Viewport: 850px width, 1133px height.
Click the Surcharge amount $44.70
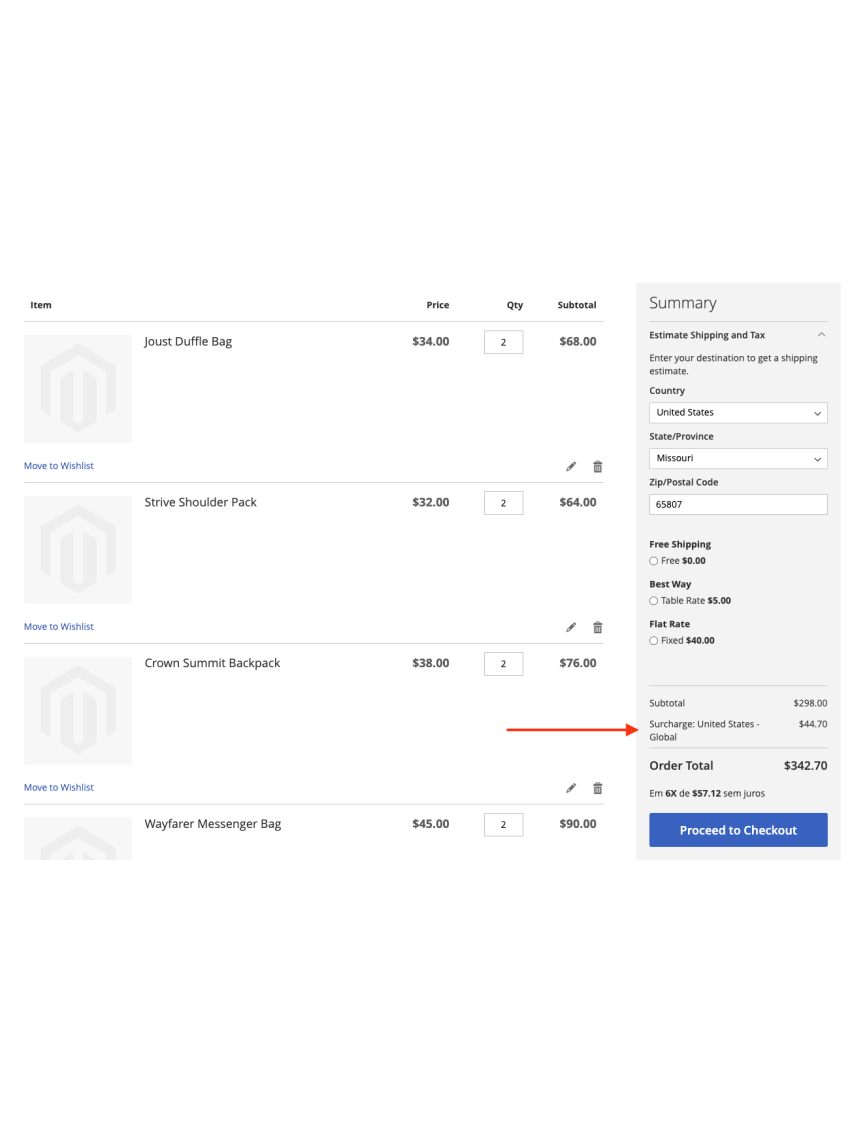tap(813, 724)
